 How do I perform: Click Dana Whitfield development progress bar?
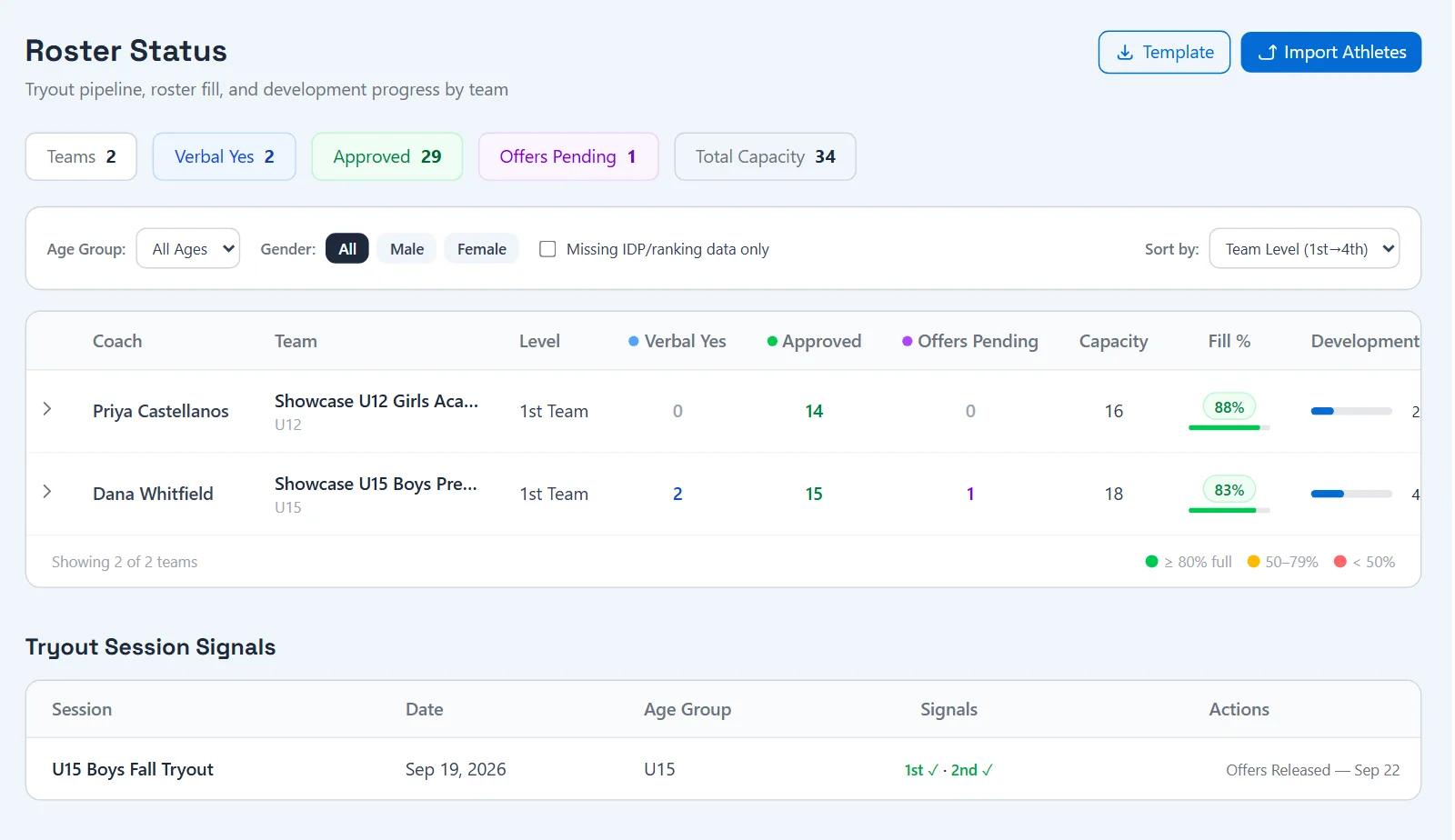[1351, 494]
